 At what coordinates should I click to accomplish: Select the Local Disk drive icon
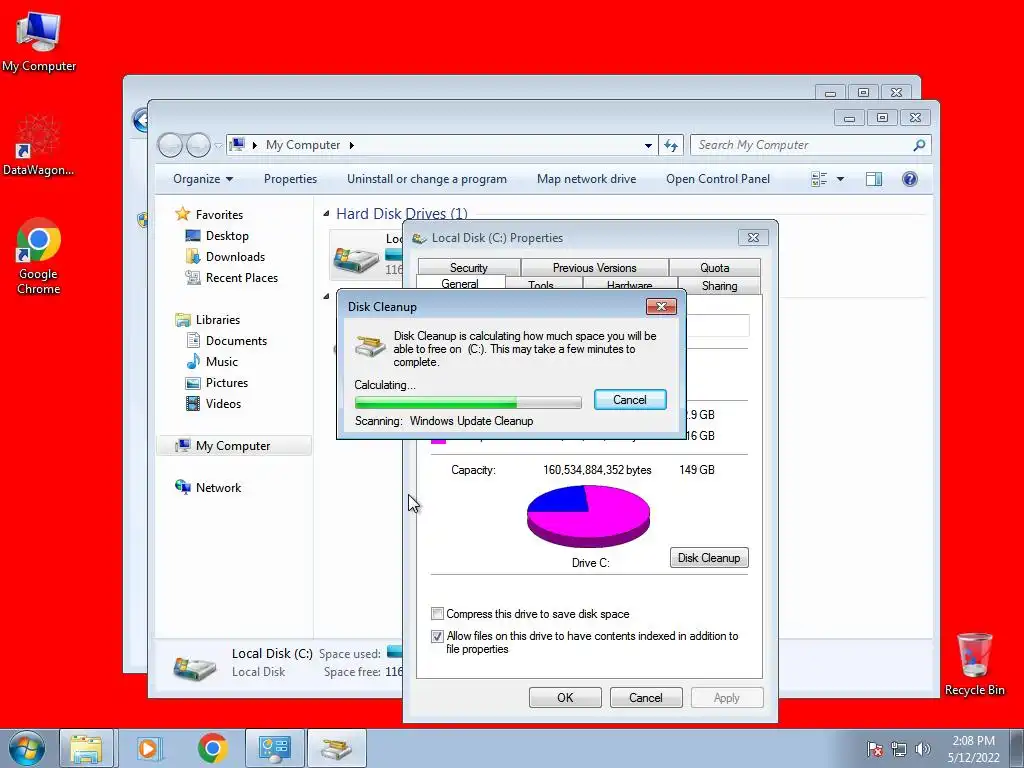[356, 259]
